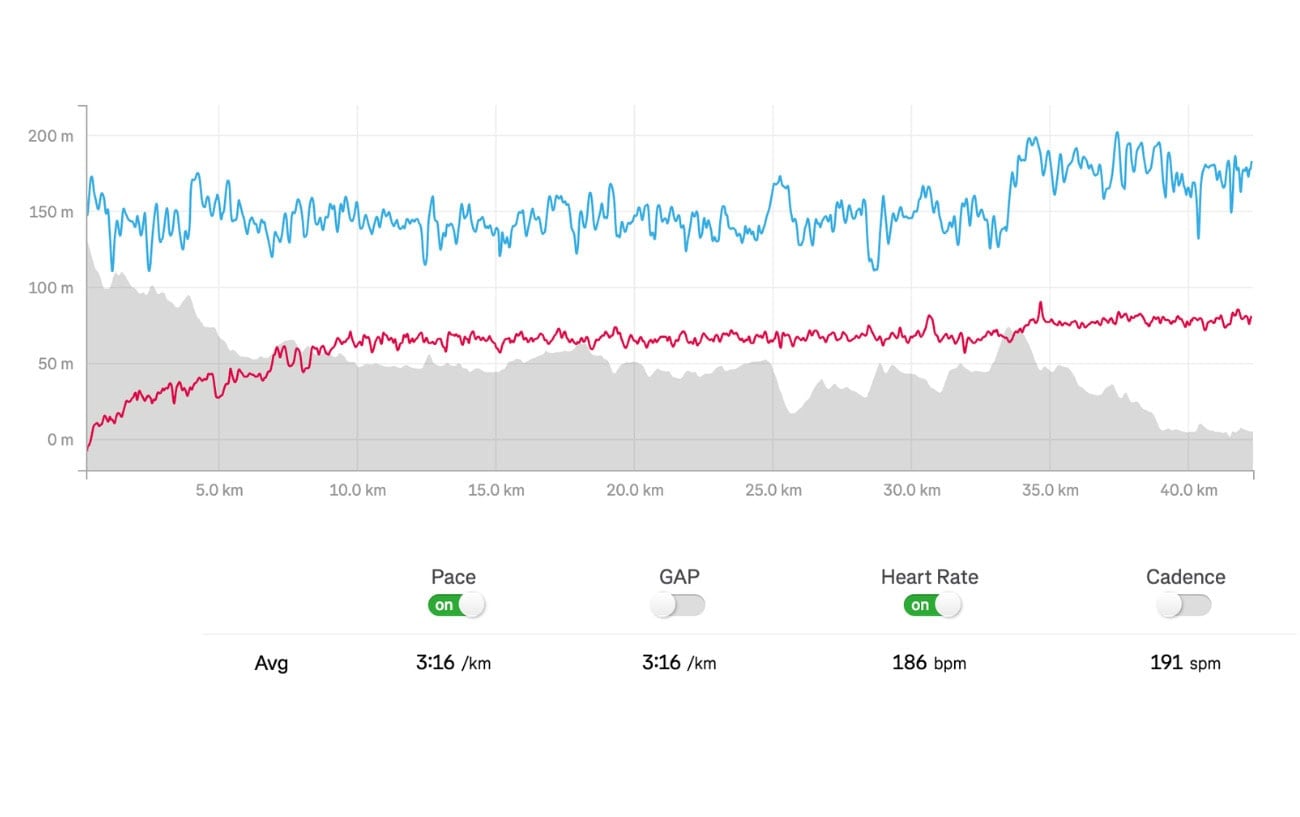Disable the Heart Rate toggle switch
The height and width of the screenshot is (817, 1300).
coord(932,605)
